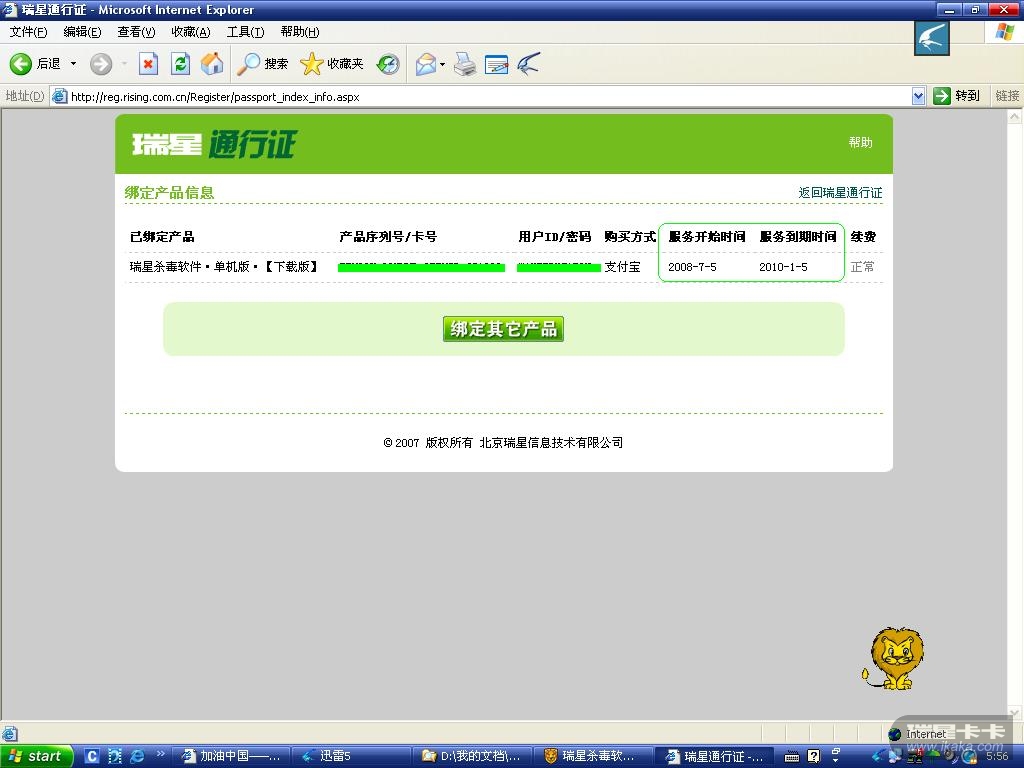Print page with printer icon
The width and height of the screenshot is (1024, 768).
[x=465, y=63]
